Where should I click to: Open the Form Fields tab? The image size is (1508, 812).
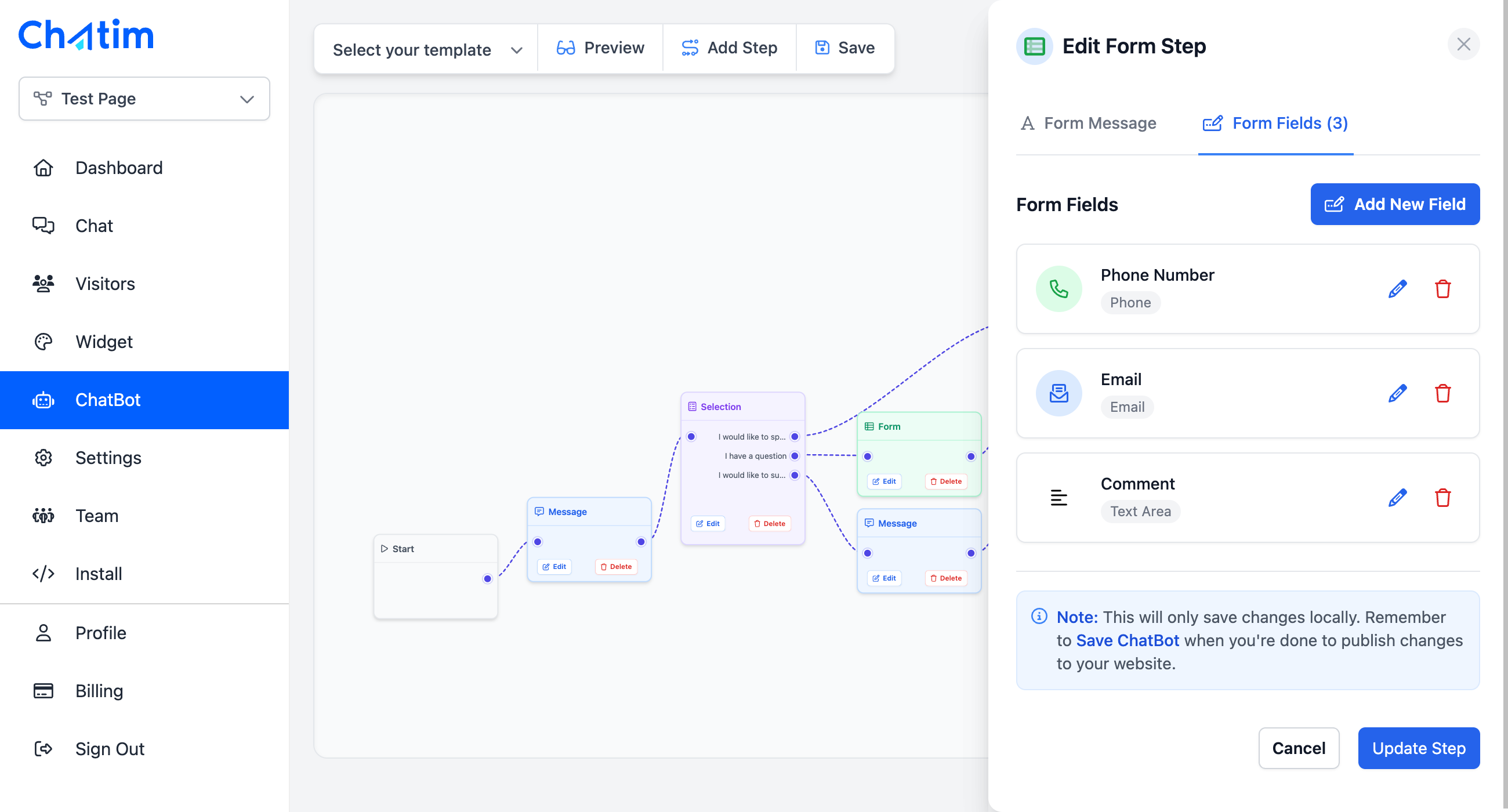tap(1275, 123)
